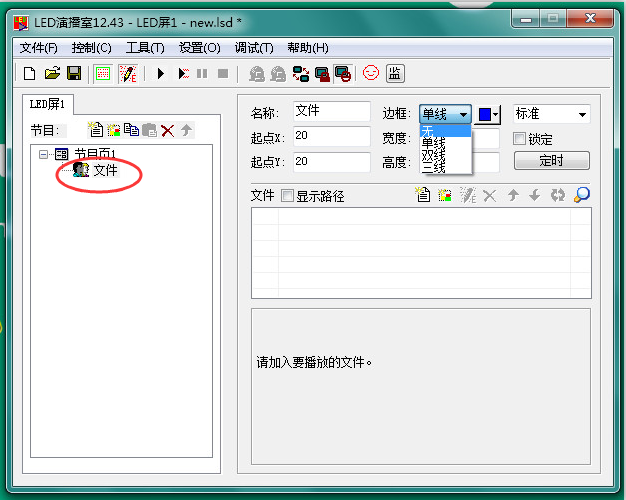The width and height of the screenshot is (626, 500).
Task: Open a file with the folder icon
Action: click(52, 73)
